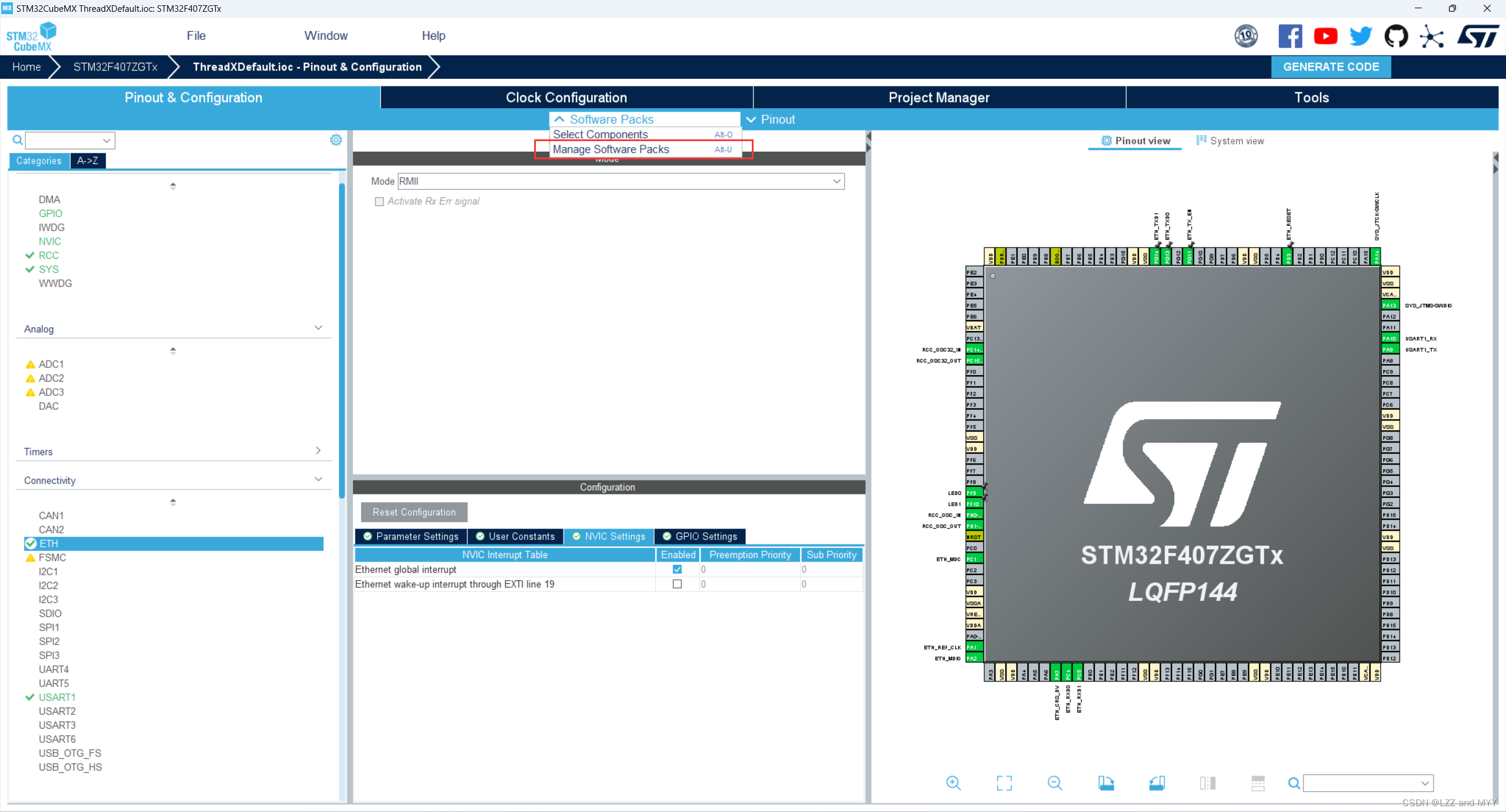1506x812 pixels.
Task: Open the YouTube icon in the header
Action: (1325, 36)
